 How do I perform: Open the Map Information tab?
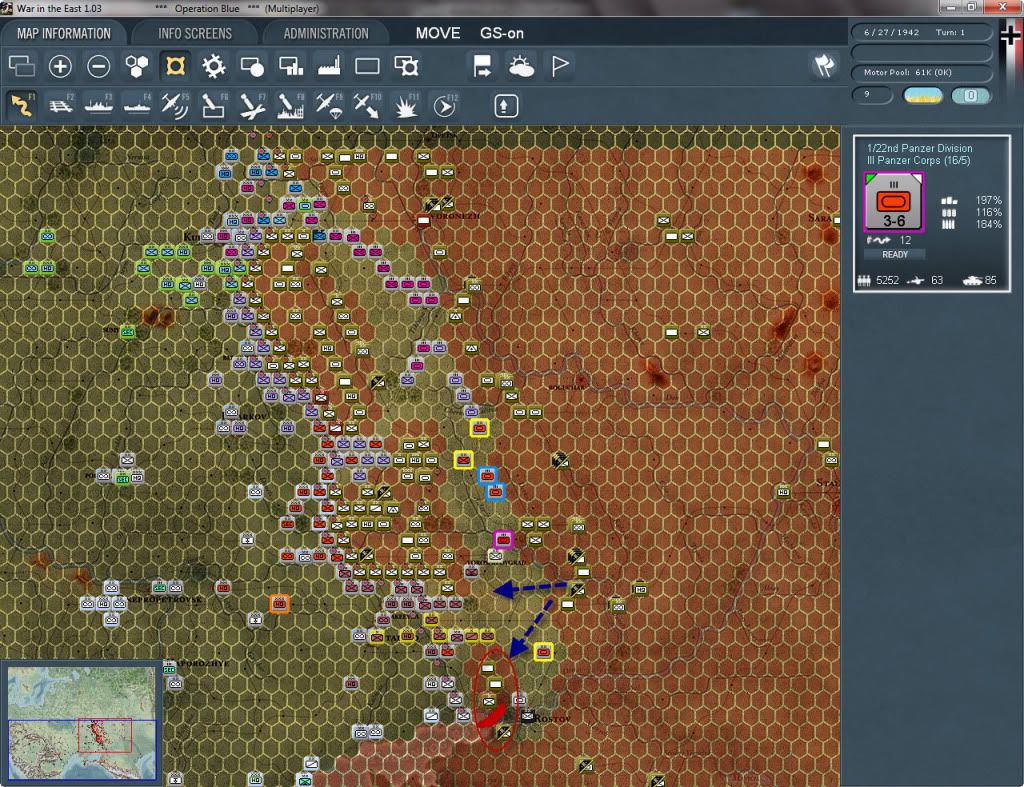click(x=63, y=33)
